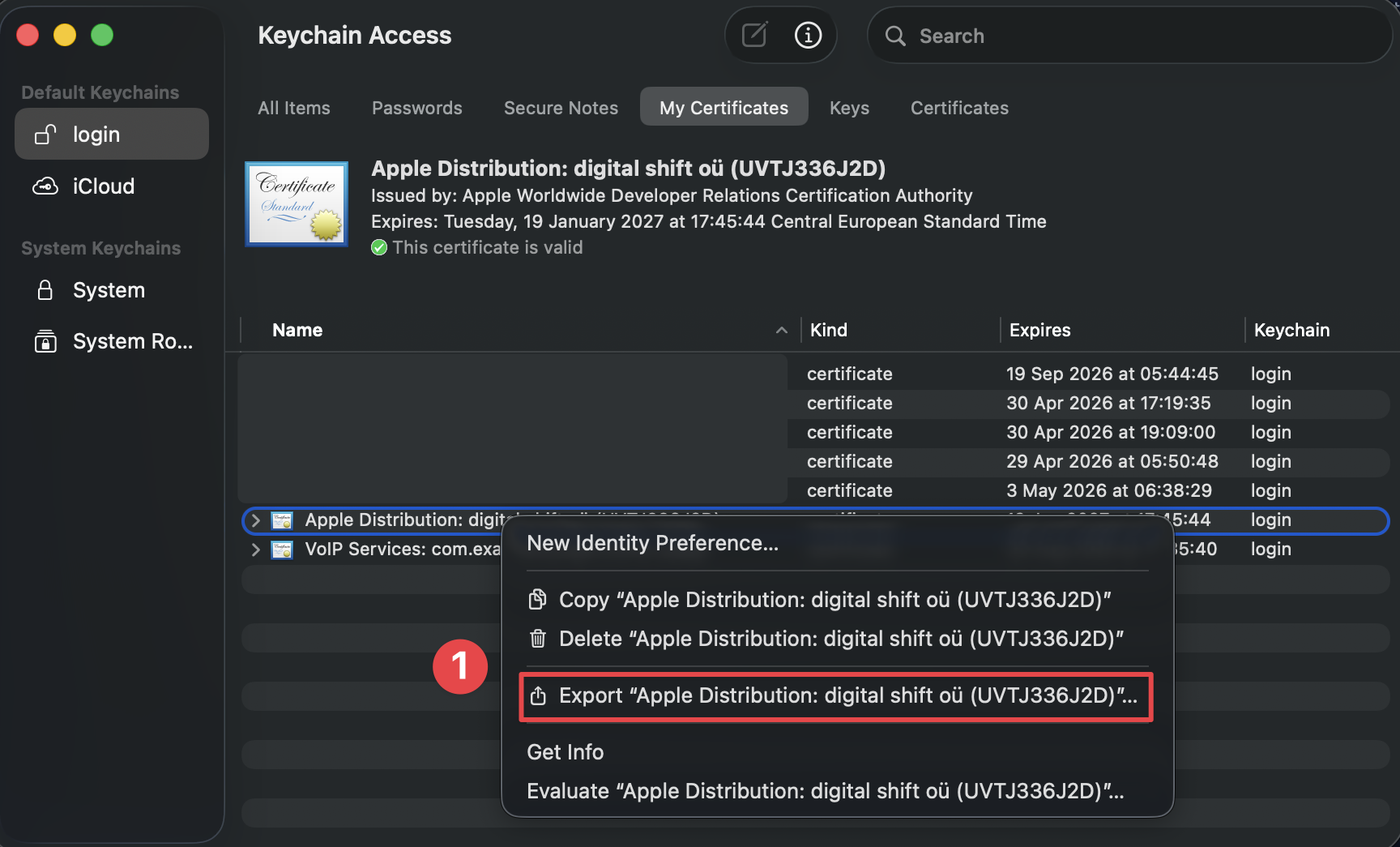The height and width of the screenshot is (847, 1400).
Task: Toggle the Name column sort order
Action: (x=780, y=330)
